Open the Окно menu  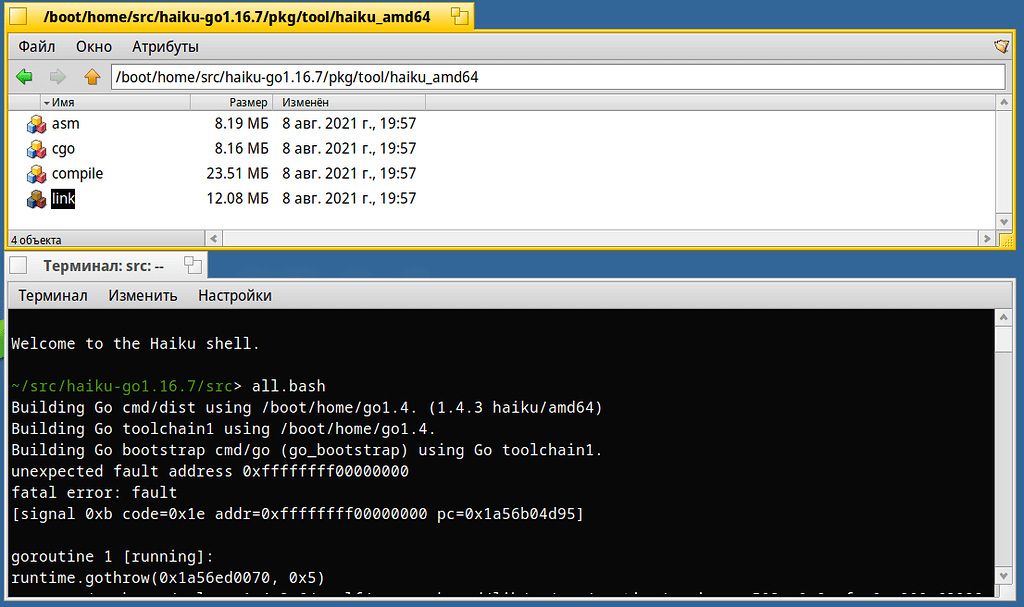pos(93,46)
